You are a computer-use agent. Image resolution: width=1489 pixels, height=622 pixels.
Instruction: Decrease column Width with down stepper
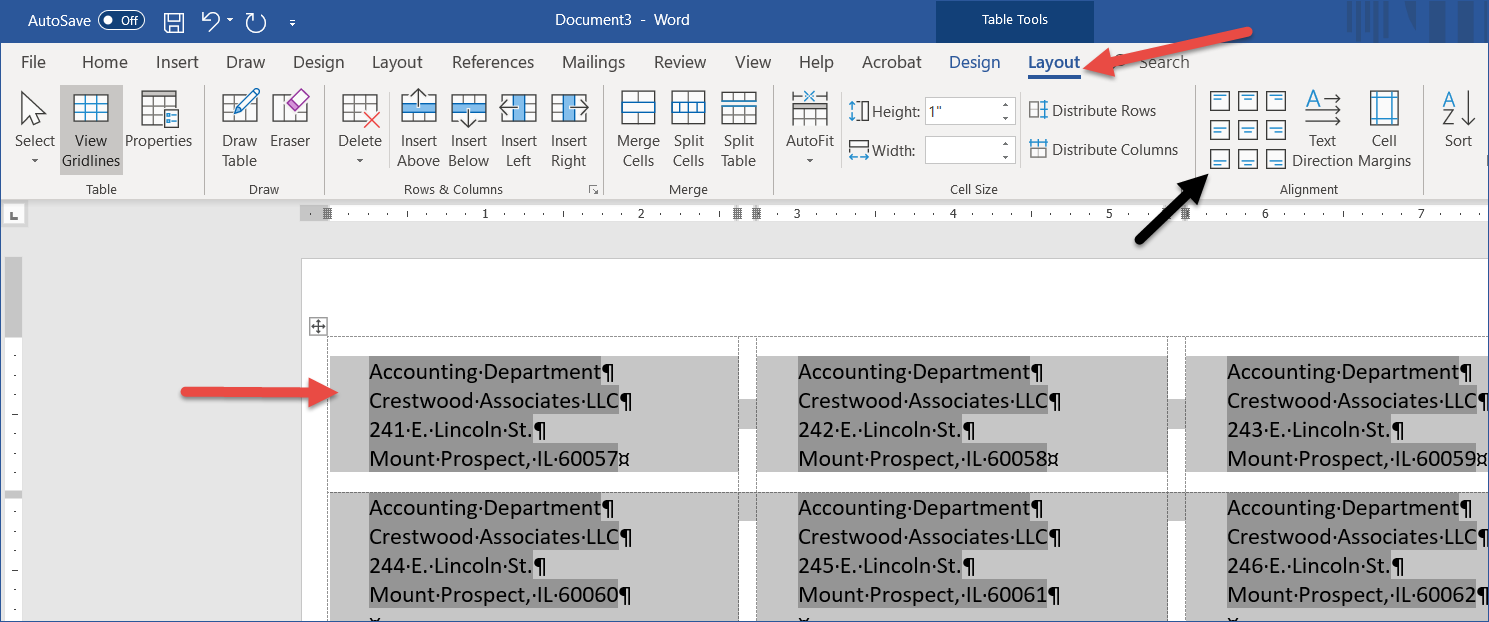point(1006,157)
